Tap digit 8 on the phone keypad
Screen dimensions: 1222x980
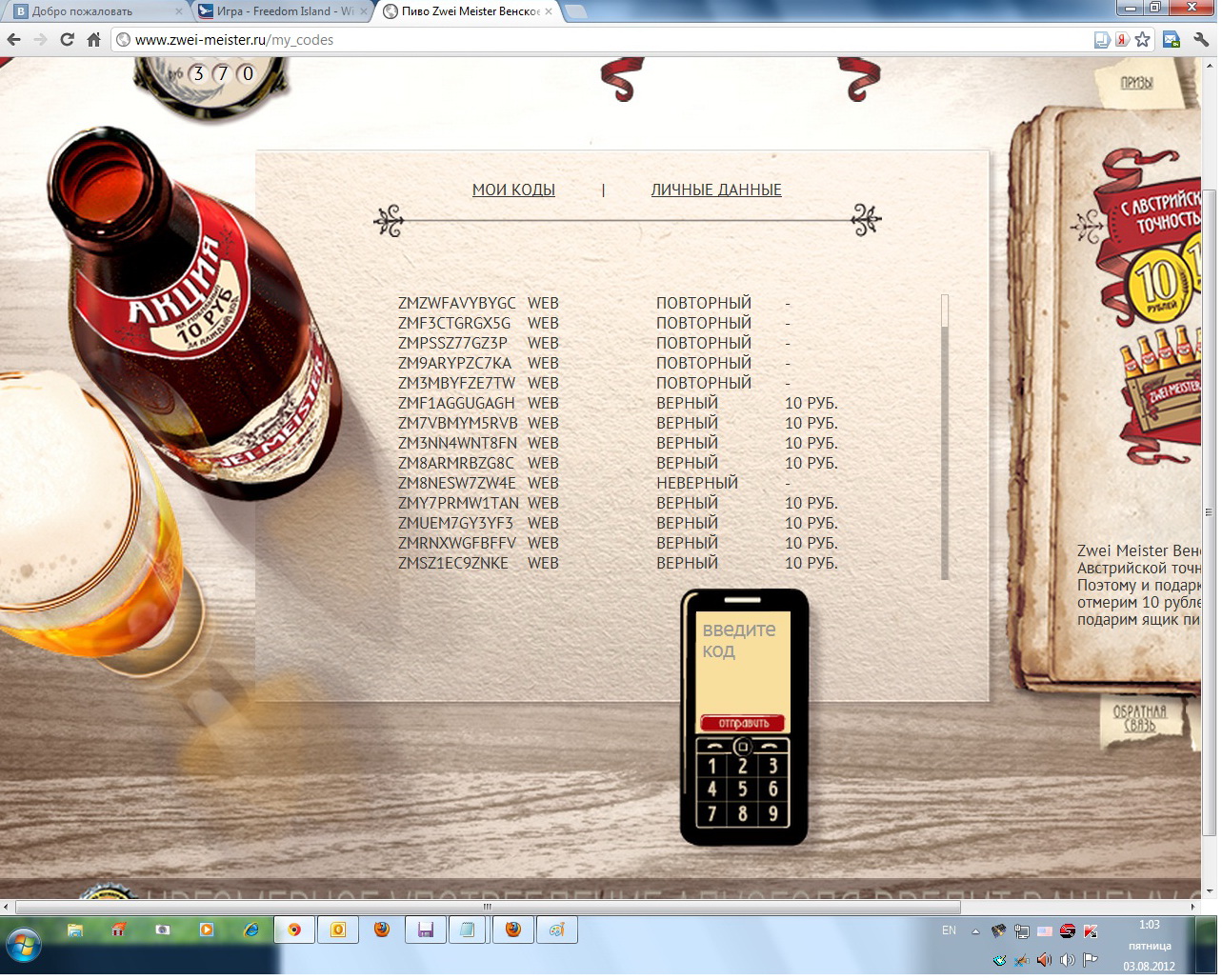(x=743, y=814)
